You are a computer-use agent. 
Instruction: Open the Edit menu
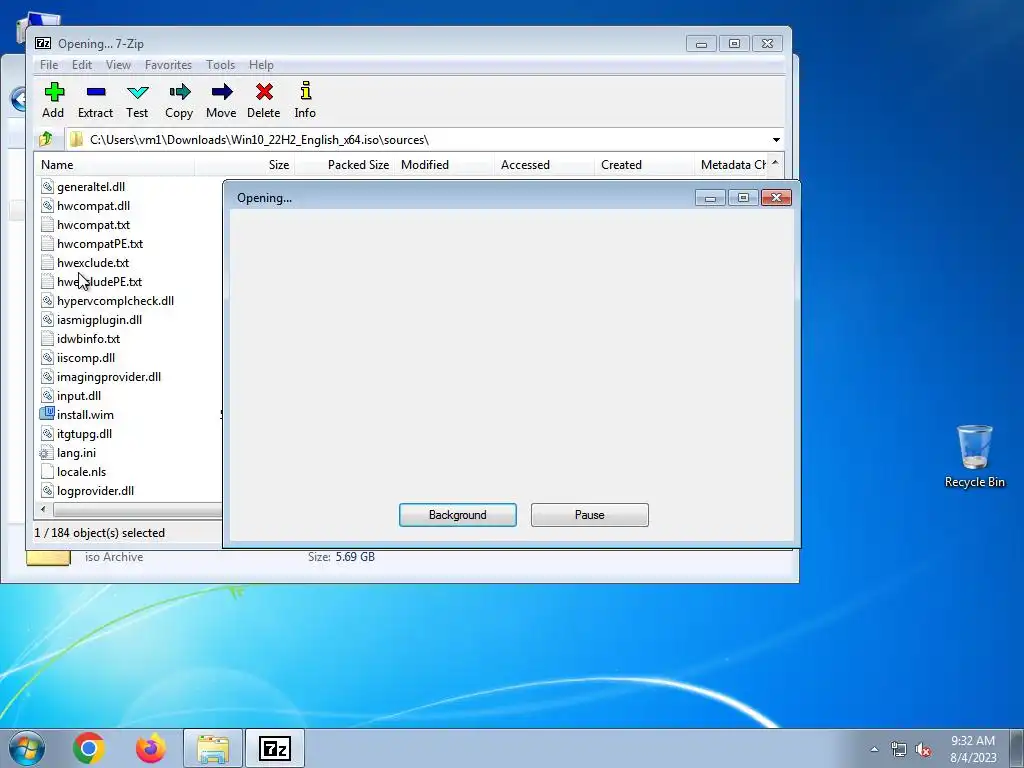tap(82, 65)
